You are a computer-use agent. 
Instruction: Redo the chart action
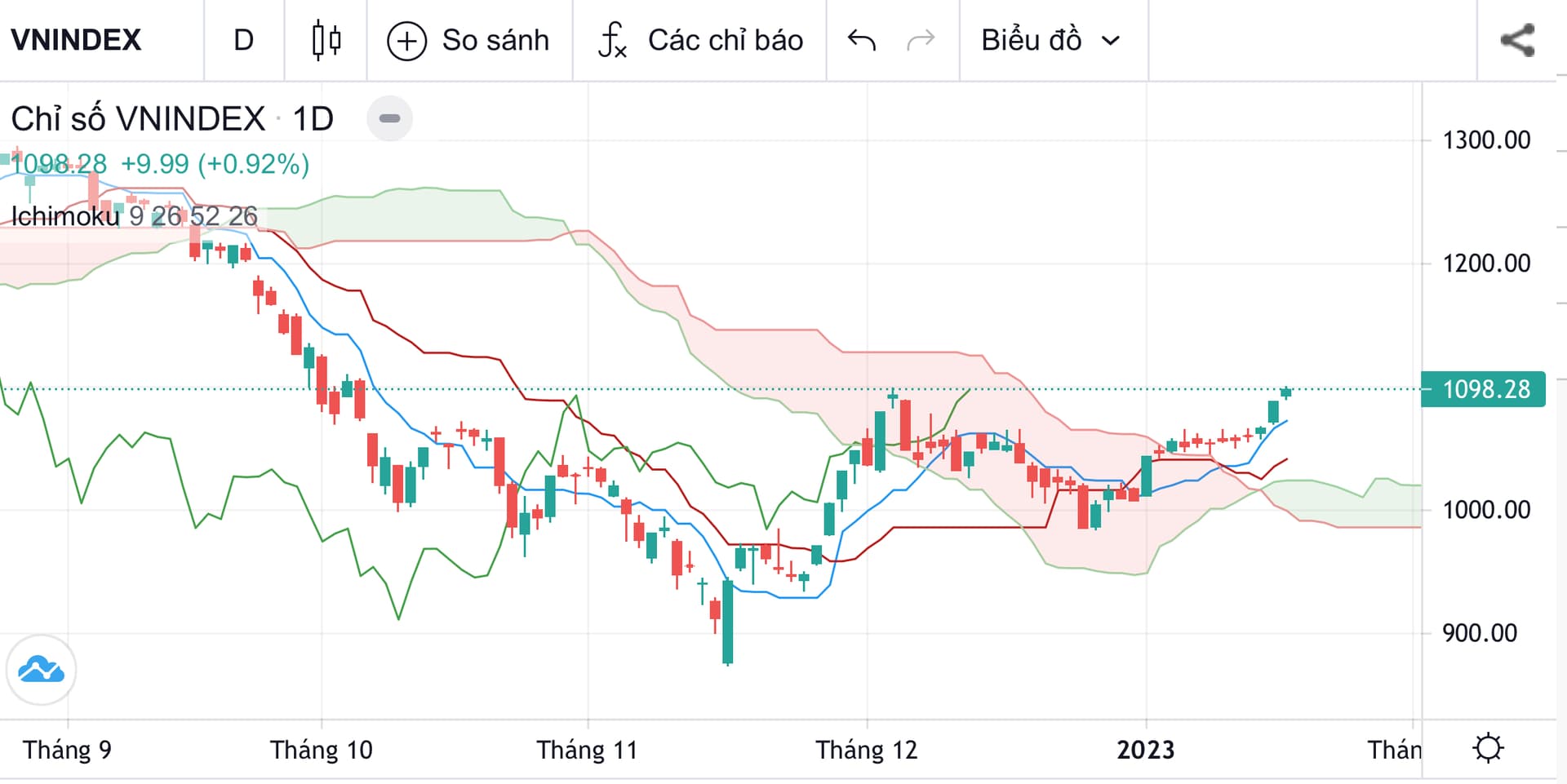click(x=921, y=40)
